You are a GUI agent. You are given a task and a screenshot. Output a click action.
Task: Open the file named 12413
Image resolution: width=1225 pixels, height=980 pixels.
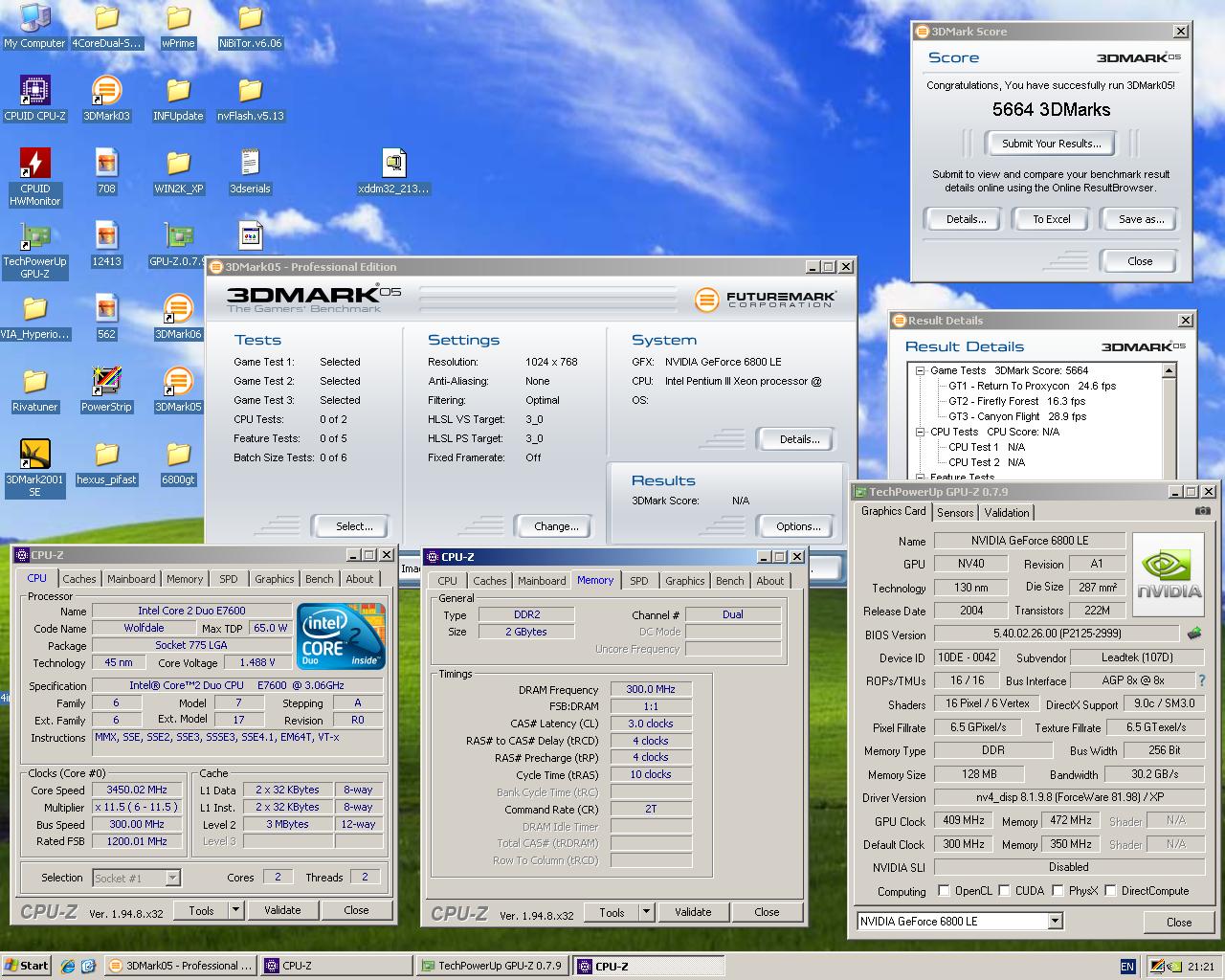tap(106, 244)
